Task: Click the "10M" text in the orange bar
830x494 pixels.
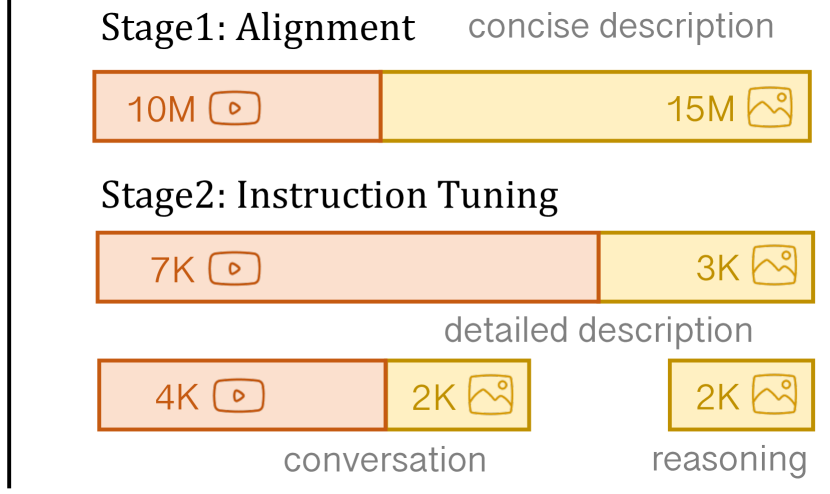Action: tap(162, 109)
